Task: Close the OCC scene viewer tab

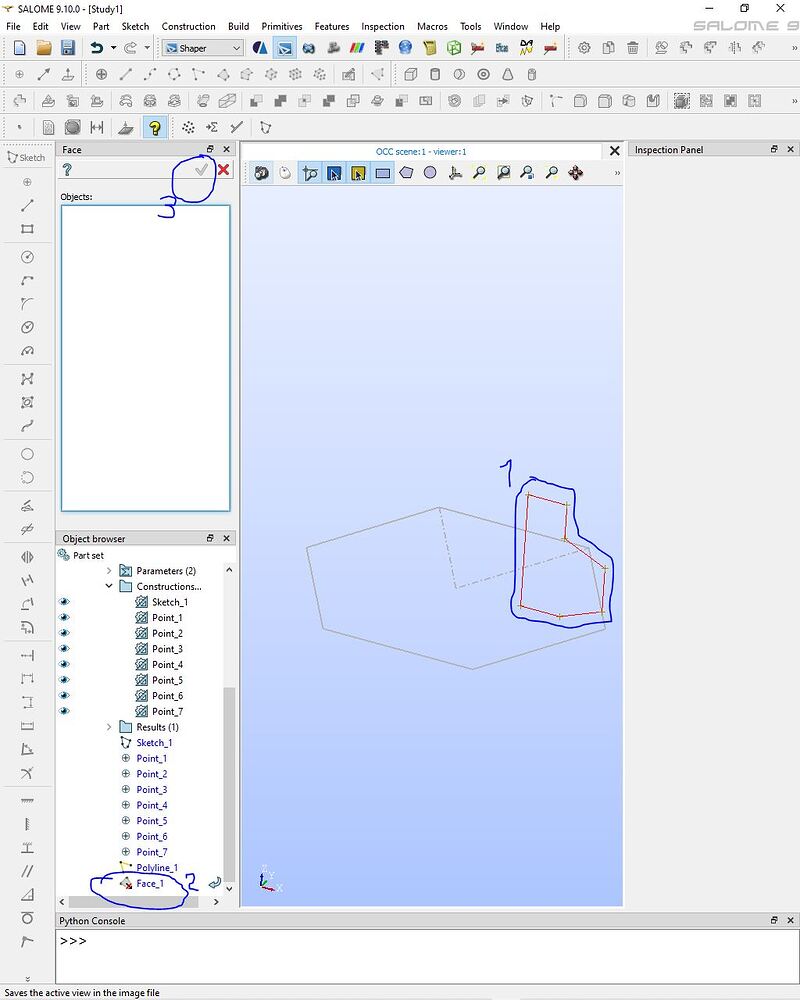Action: pos(614,151)
